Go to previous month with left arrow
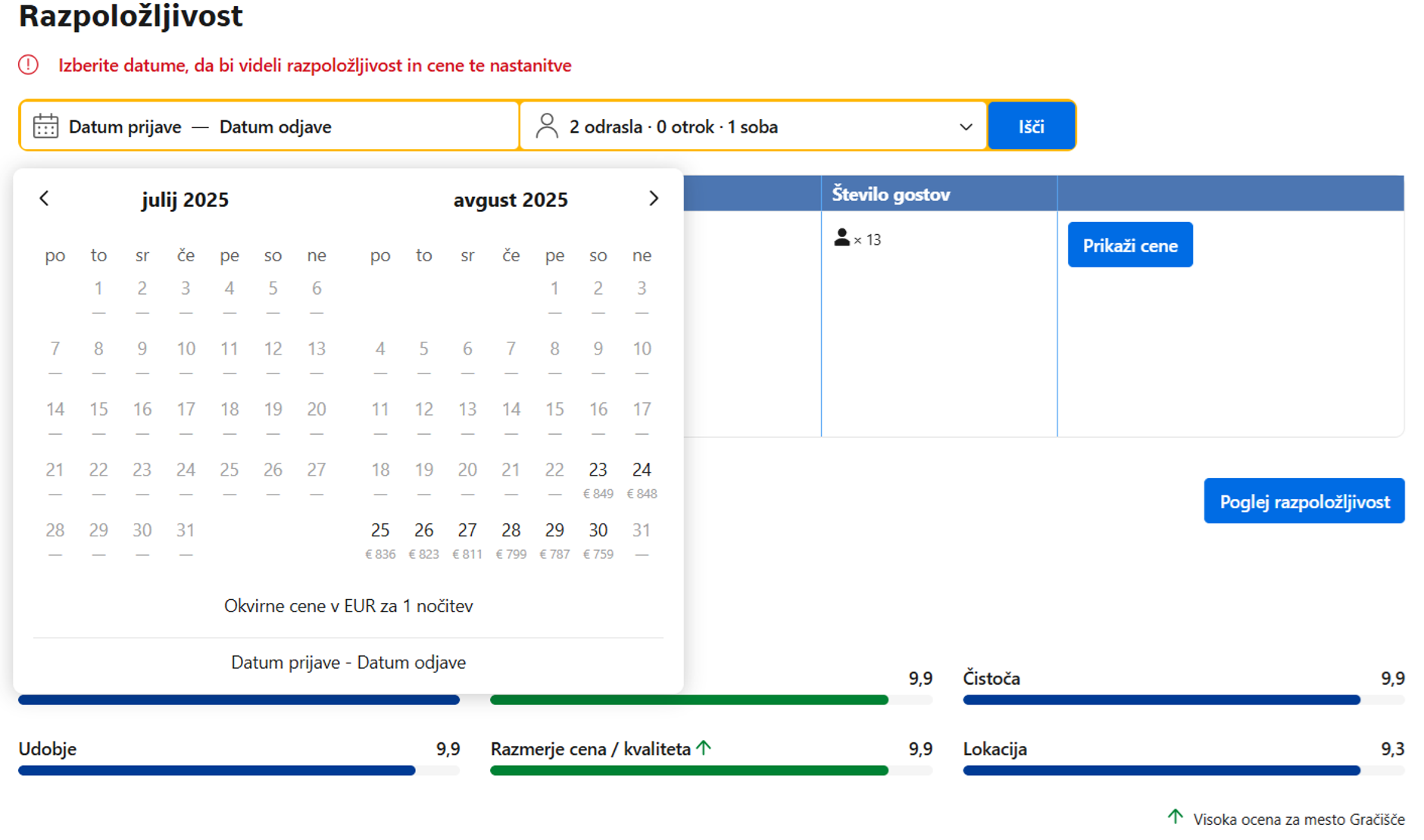 coord(44,198)
